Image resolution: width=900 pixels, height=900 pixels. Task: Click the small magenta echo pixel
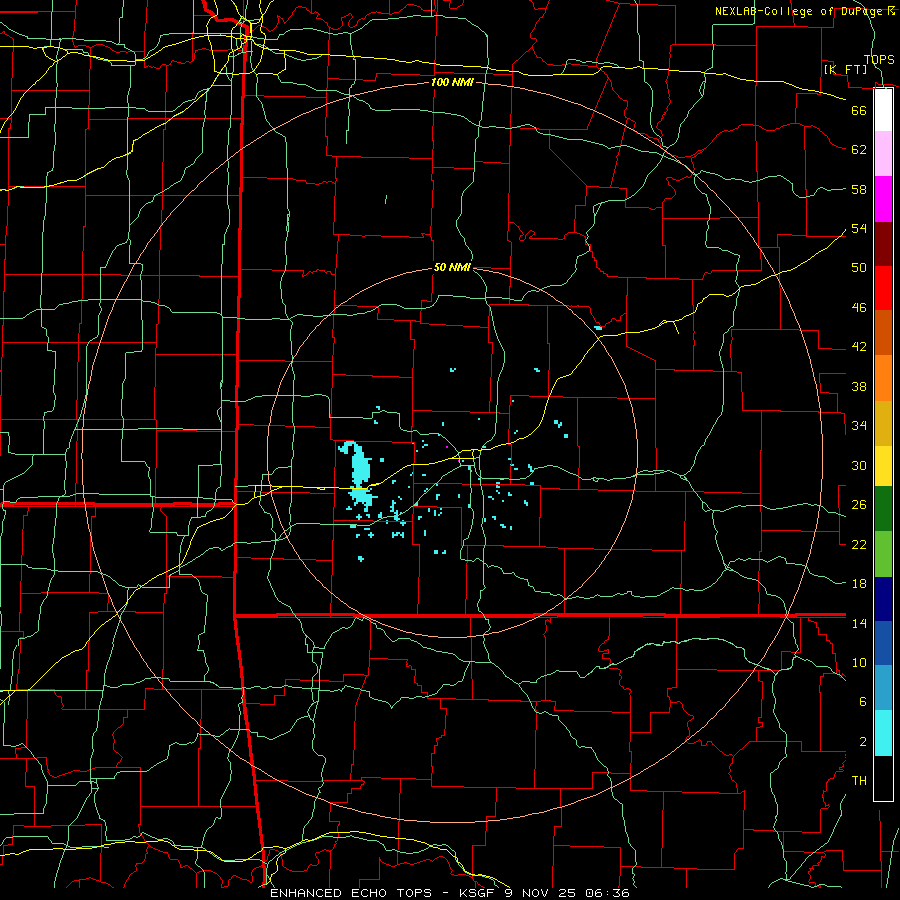click(x=447, y=447)
